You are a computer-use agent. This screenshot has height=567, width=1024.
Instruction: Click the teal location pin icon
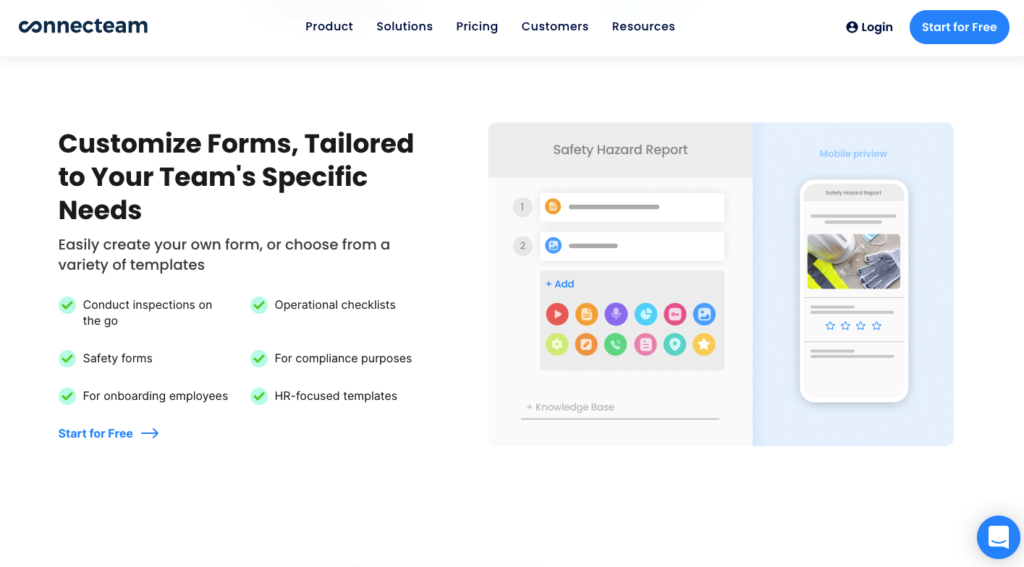click(675, 344)
